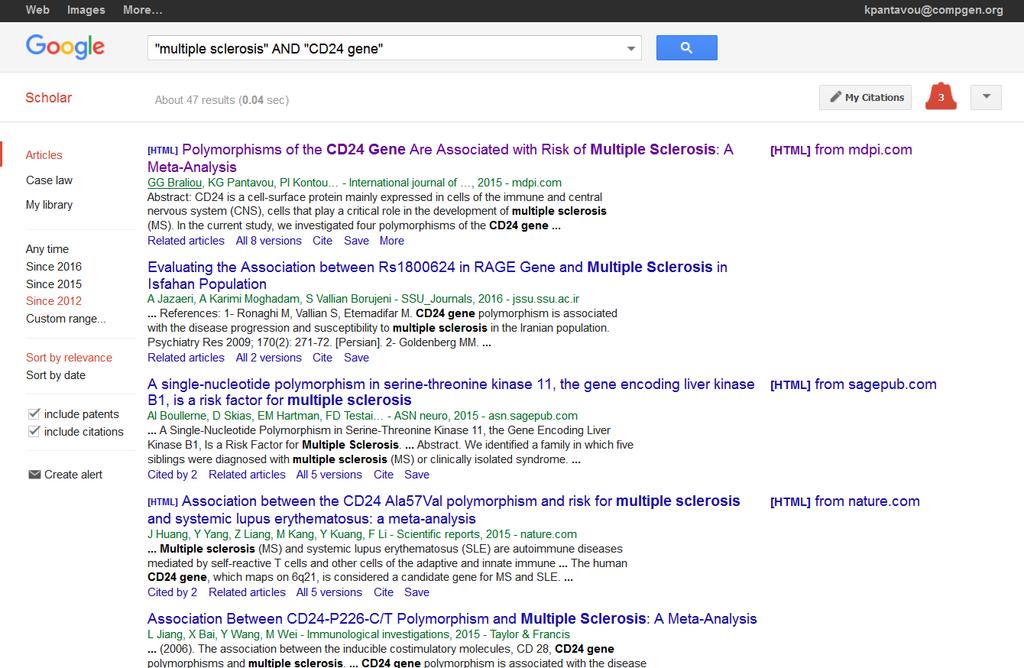Open CD24 Ala57Val polymorphism article title
The height and width of the screenshot is (668, 1024).
click(x=443, y=510)
